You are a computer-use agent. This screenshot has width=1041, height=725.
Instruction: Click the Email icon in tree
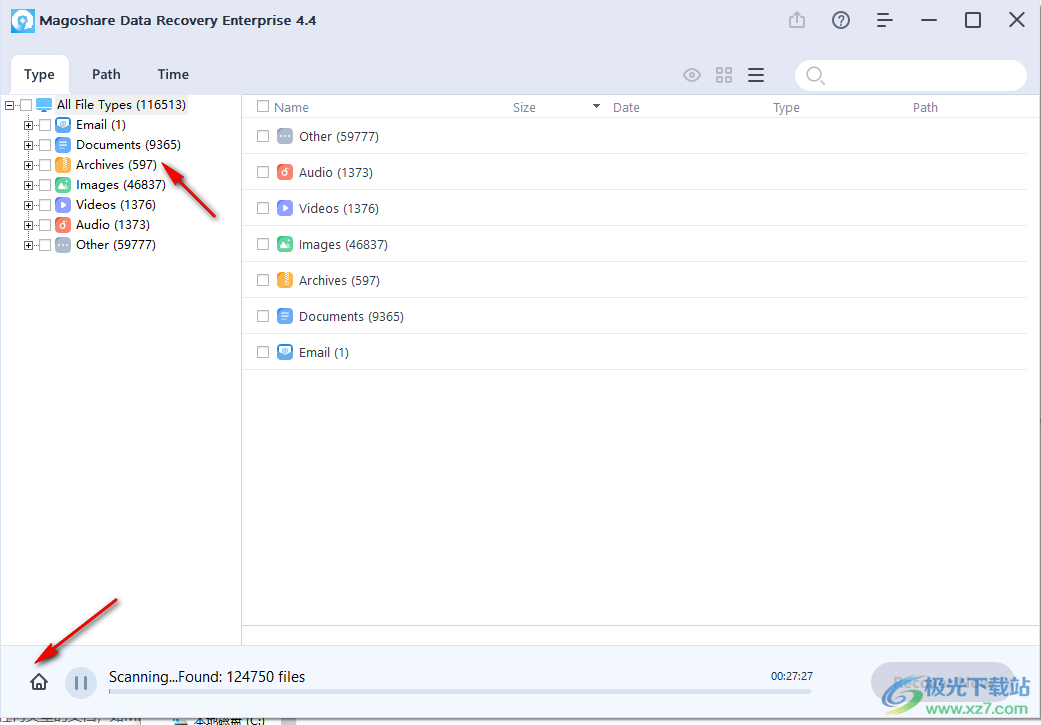click(x=63, y=125)
